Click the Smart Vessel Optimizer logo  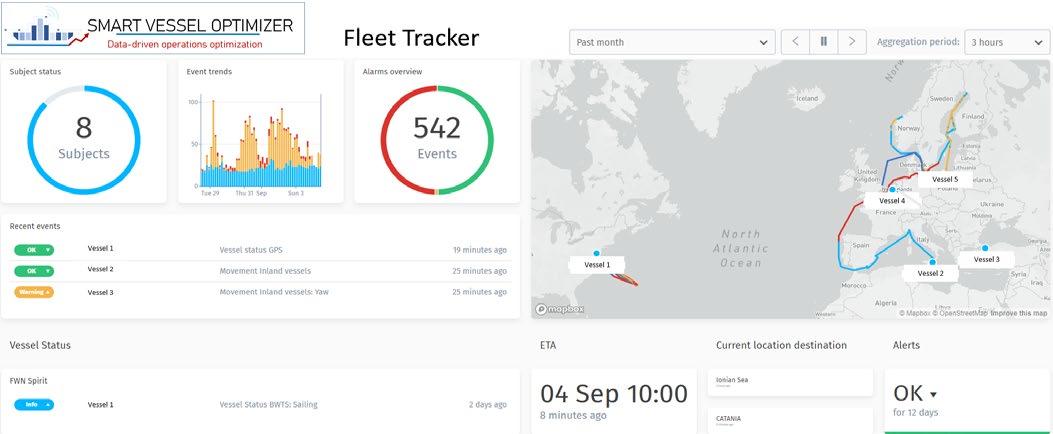pyautogui.click(x=154, y=29)
